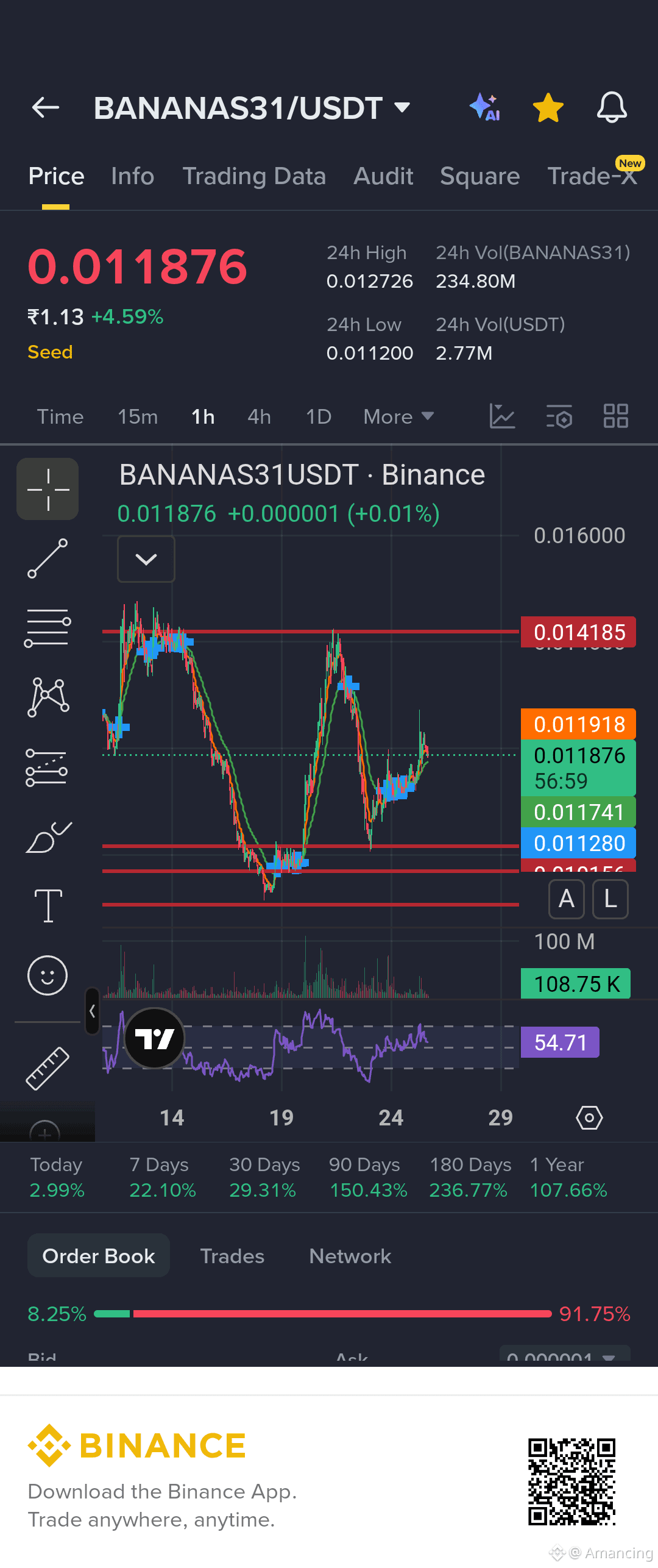Viewport: 658px width, 1568px height.
Task: Click the 0.011876 current price
Action: tap(138, 266)
